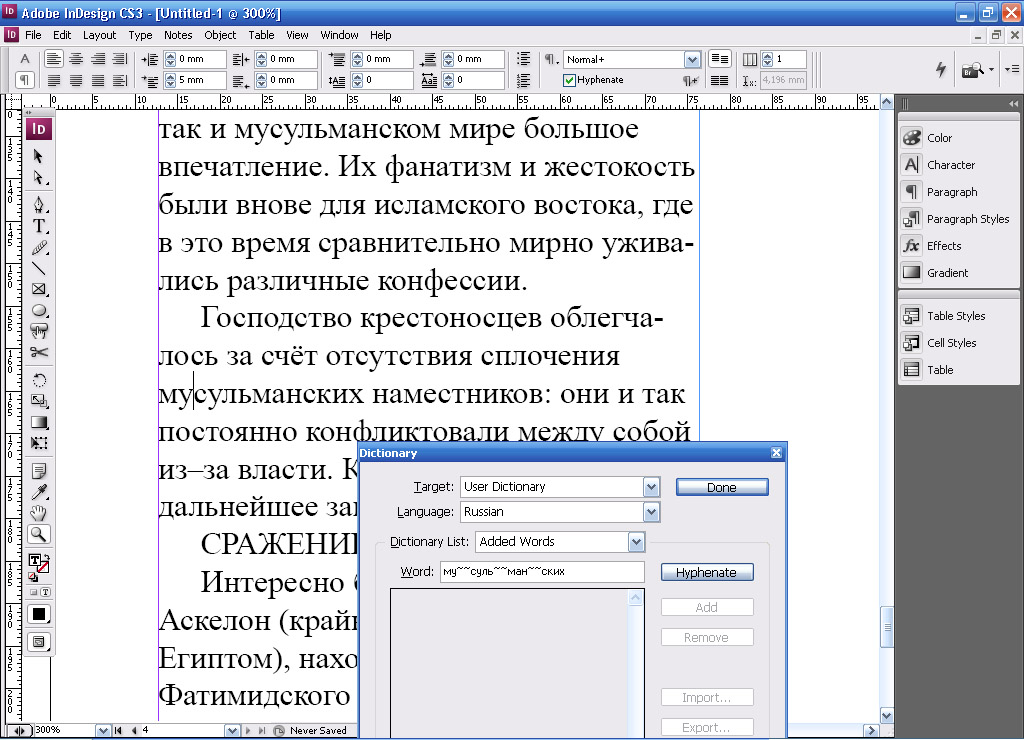The height and width of the screenshot is (740, 1024).
Task: Click Done in Dictionary dialog
Action: point(722,487)
